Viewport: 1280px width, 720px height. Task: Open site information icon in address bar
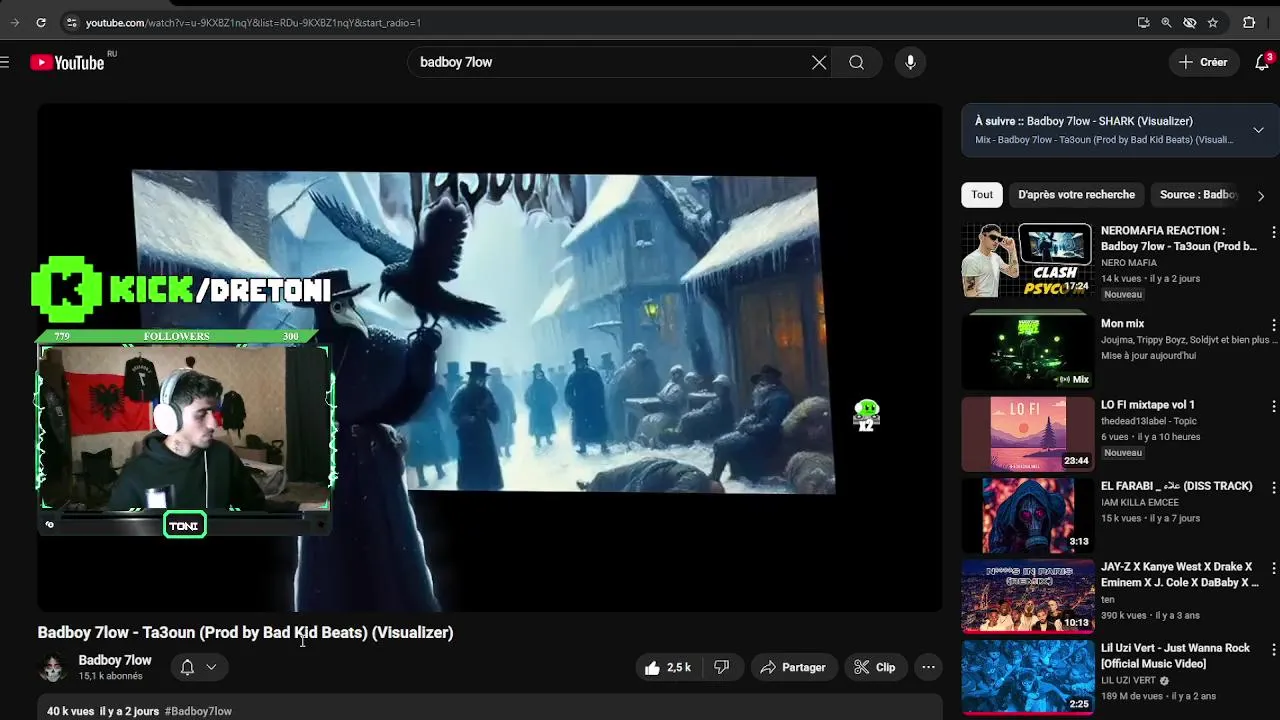pyautogui.click(x=71, y=22)
